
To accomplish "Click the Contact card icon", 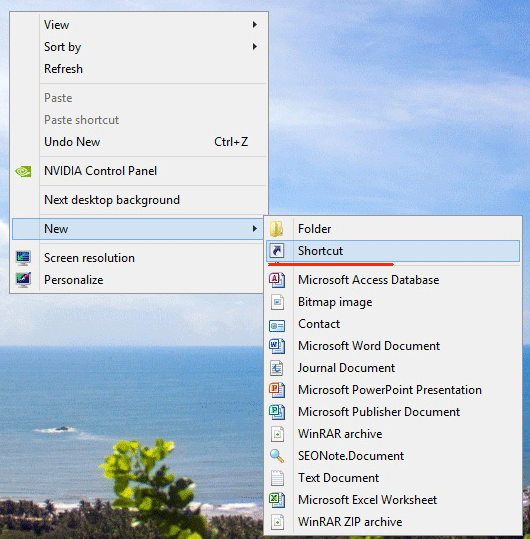I will [x=277, y=325].
